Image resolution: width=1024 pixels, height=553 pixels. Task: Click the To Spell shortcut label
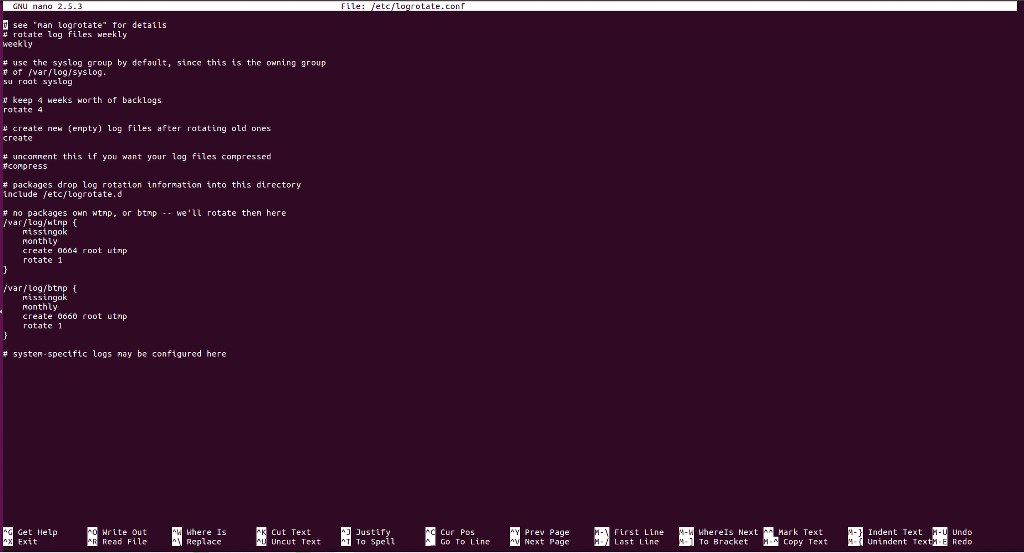point(375,542)
